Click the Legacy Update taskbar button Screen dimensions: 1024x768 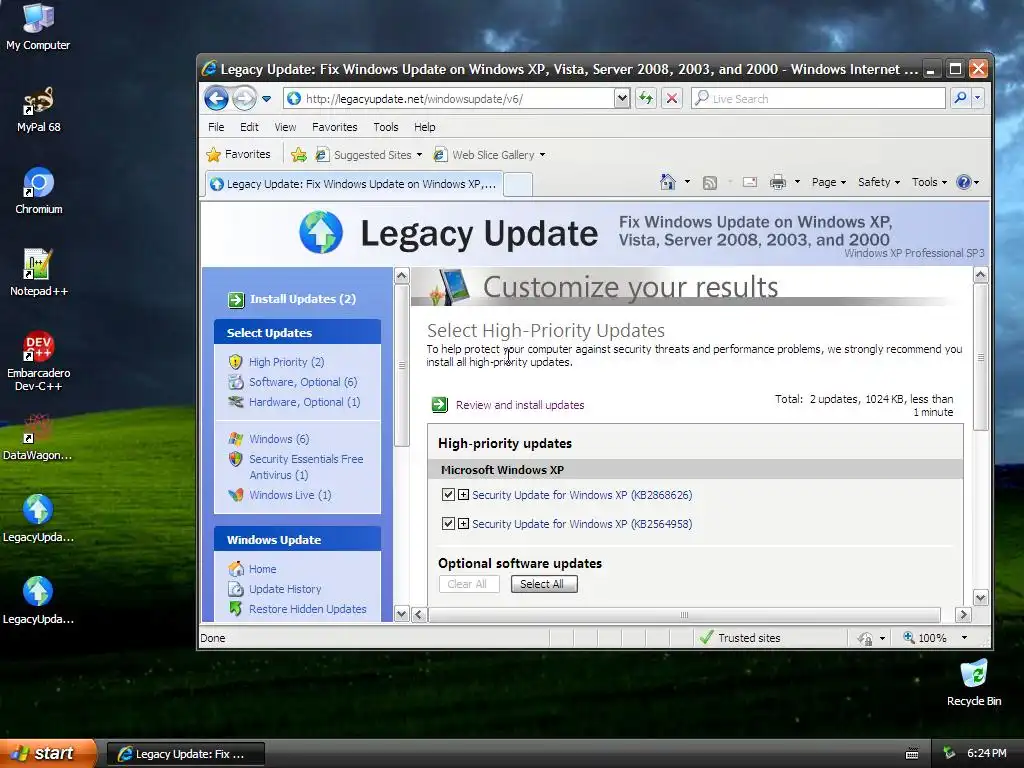point(186,754)
